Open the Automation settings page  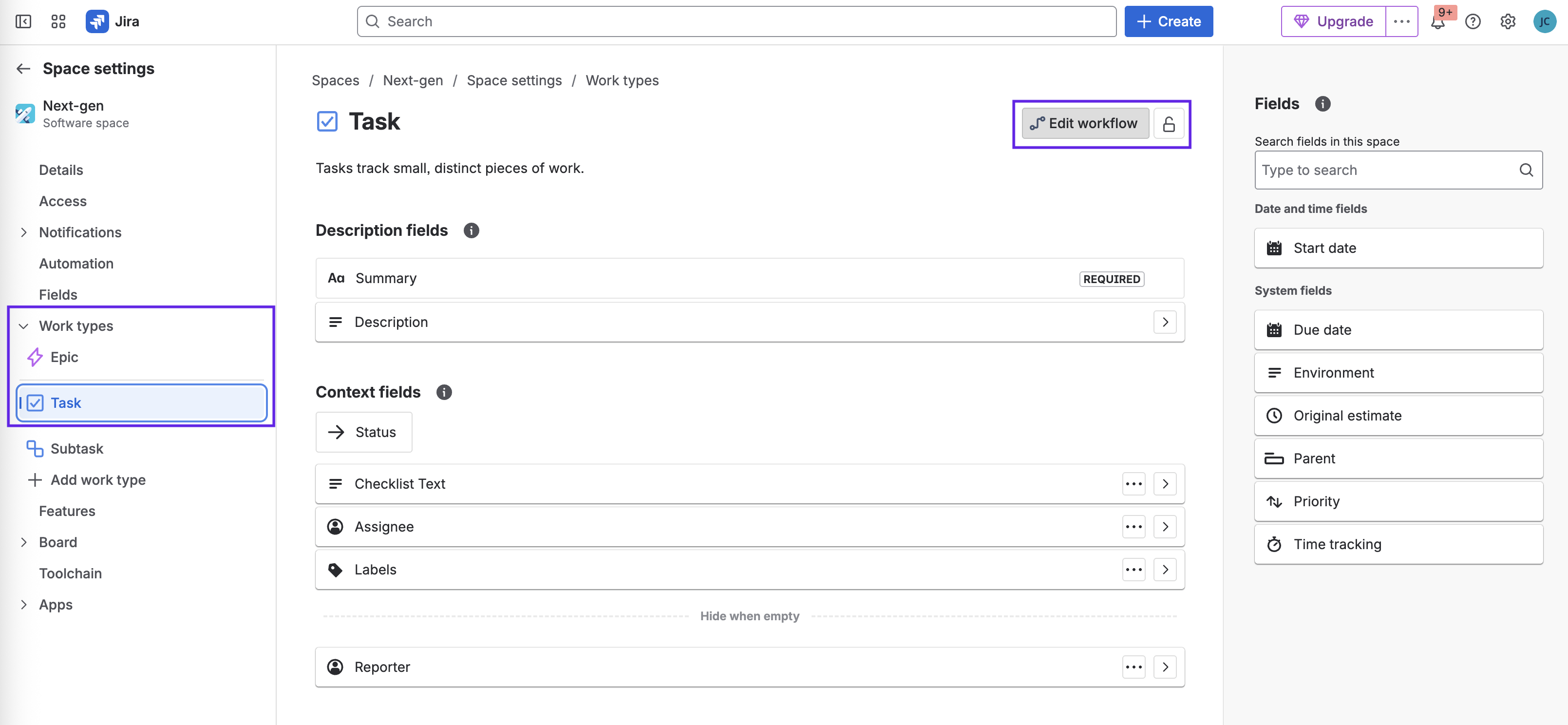[76, 264]
